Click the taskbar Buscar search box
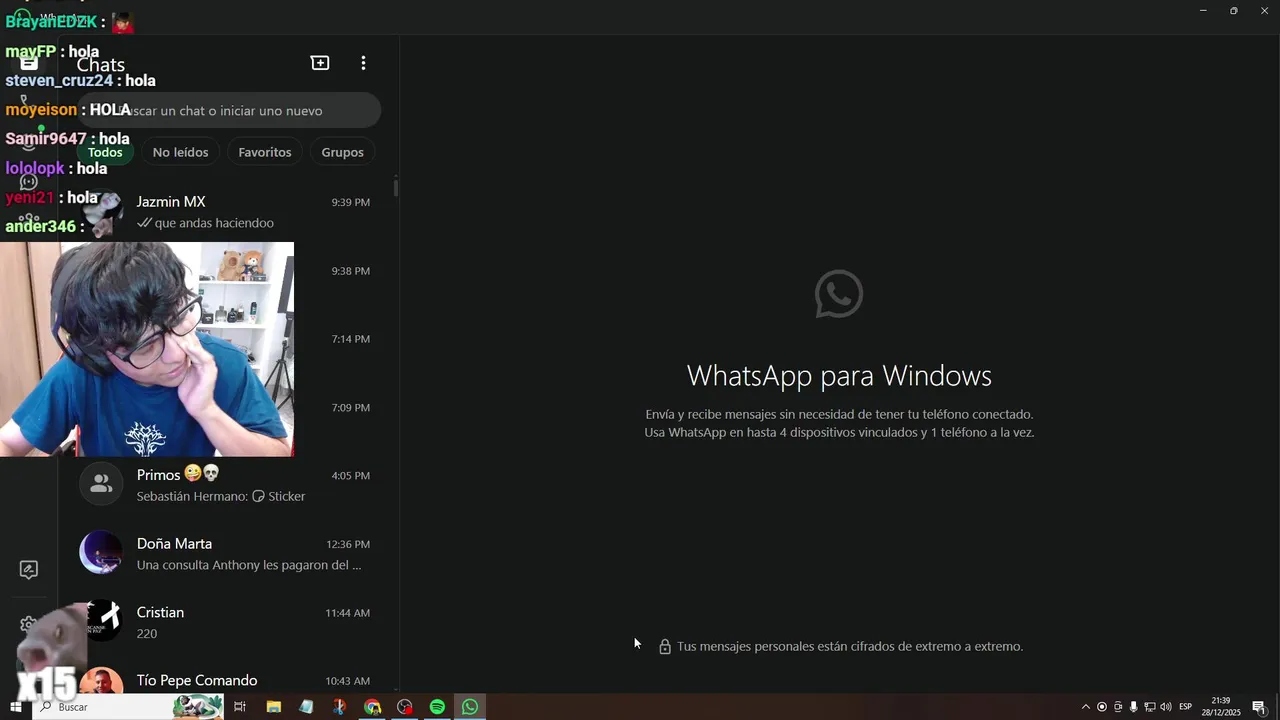The width and height of the screenshot is (1280, 720). [x=128, y=707]
